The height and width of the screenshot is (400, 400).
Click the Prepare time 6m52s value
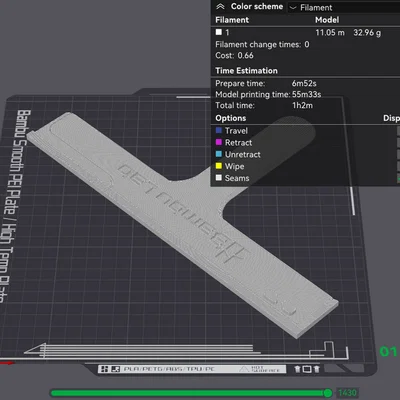(x=304, y=83)
